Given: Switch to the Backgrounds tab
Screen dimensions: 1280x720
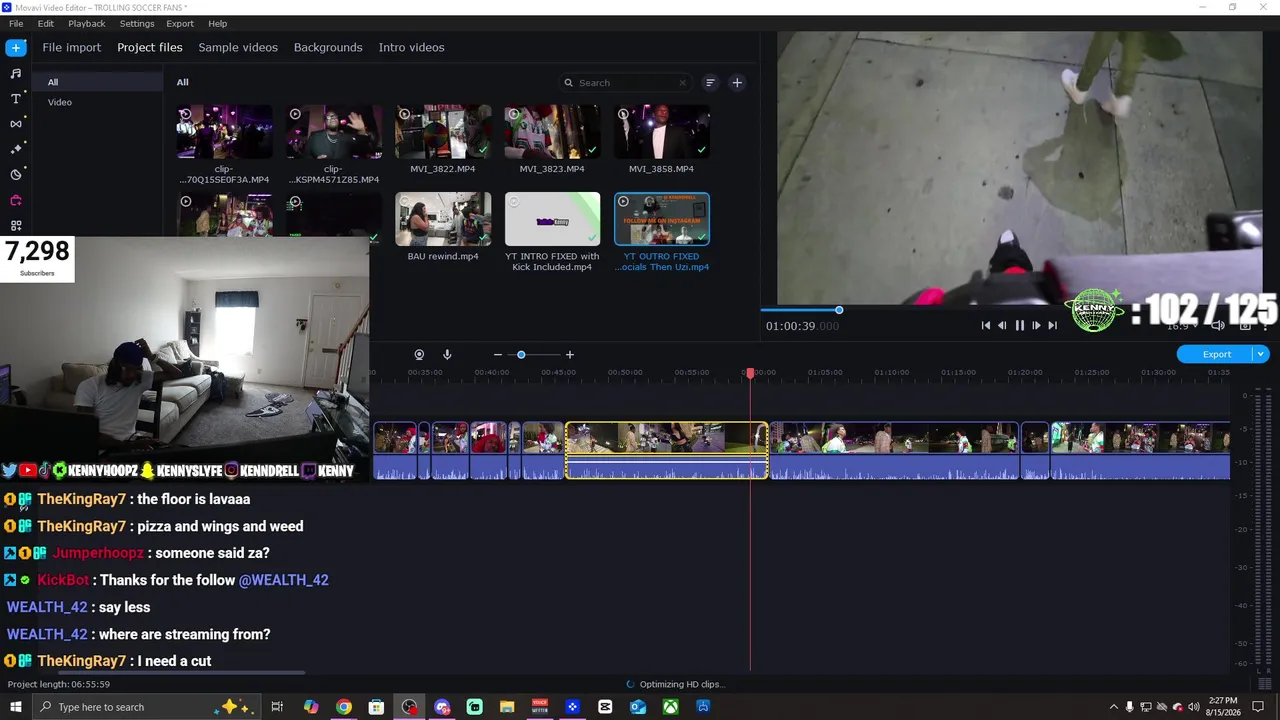Looking at the screenshot, I should [x=328, y=47].
